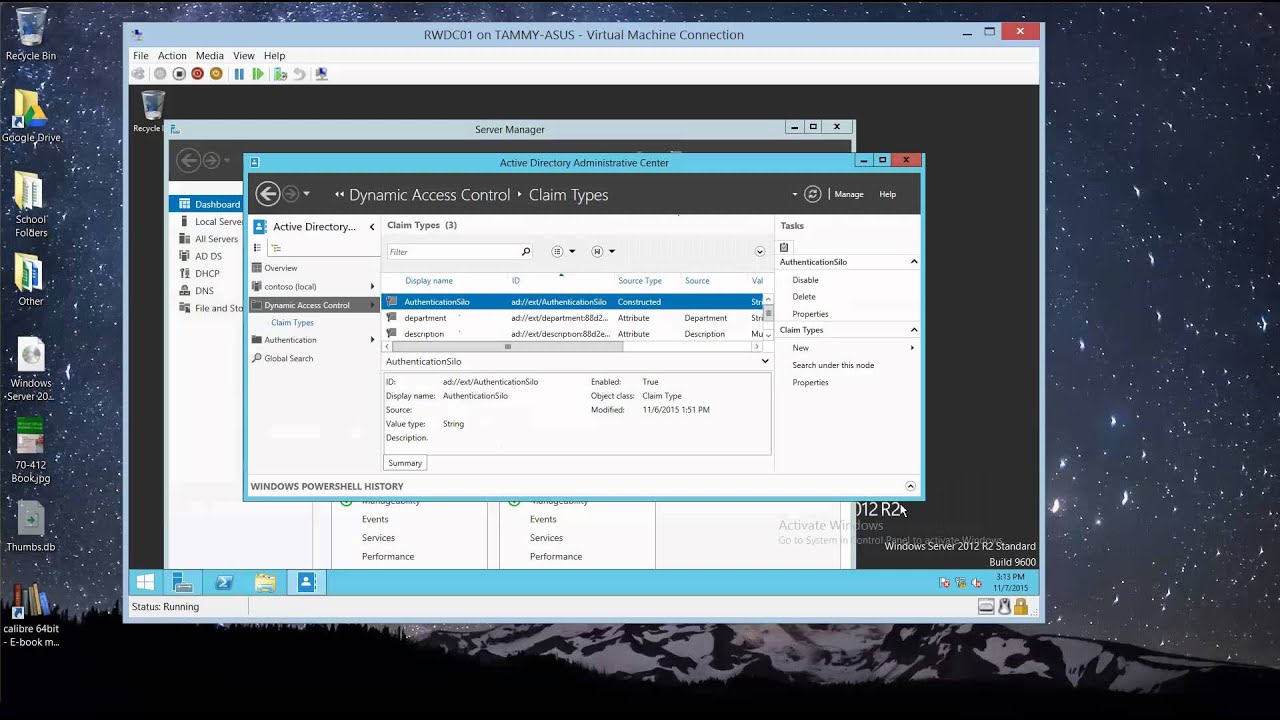
Task: Open Global Search in navigation pane
Action: click(288, 358)
